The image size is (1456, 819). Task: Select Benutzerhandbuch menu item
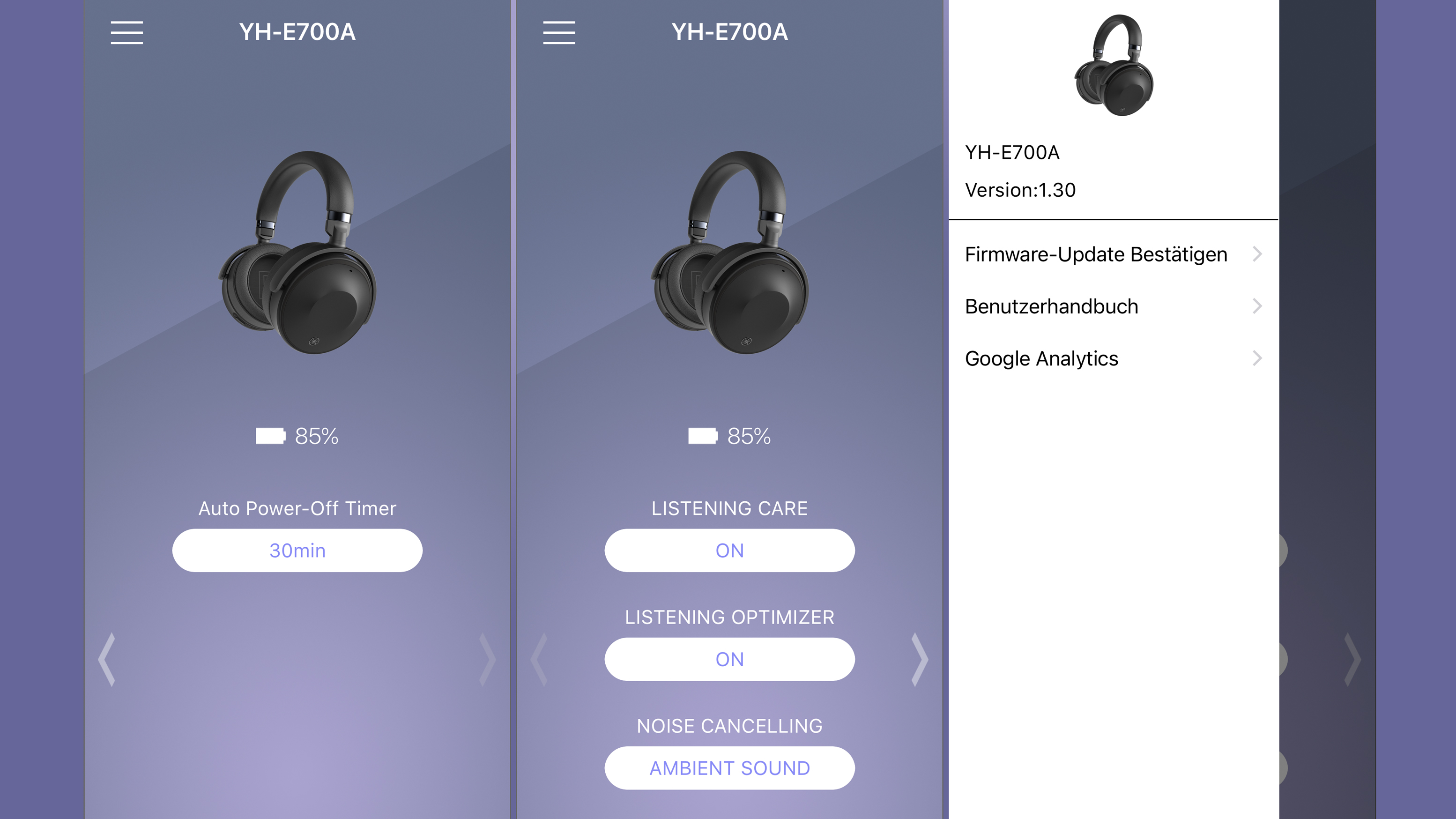1114,306
